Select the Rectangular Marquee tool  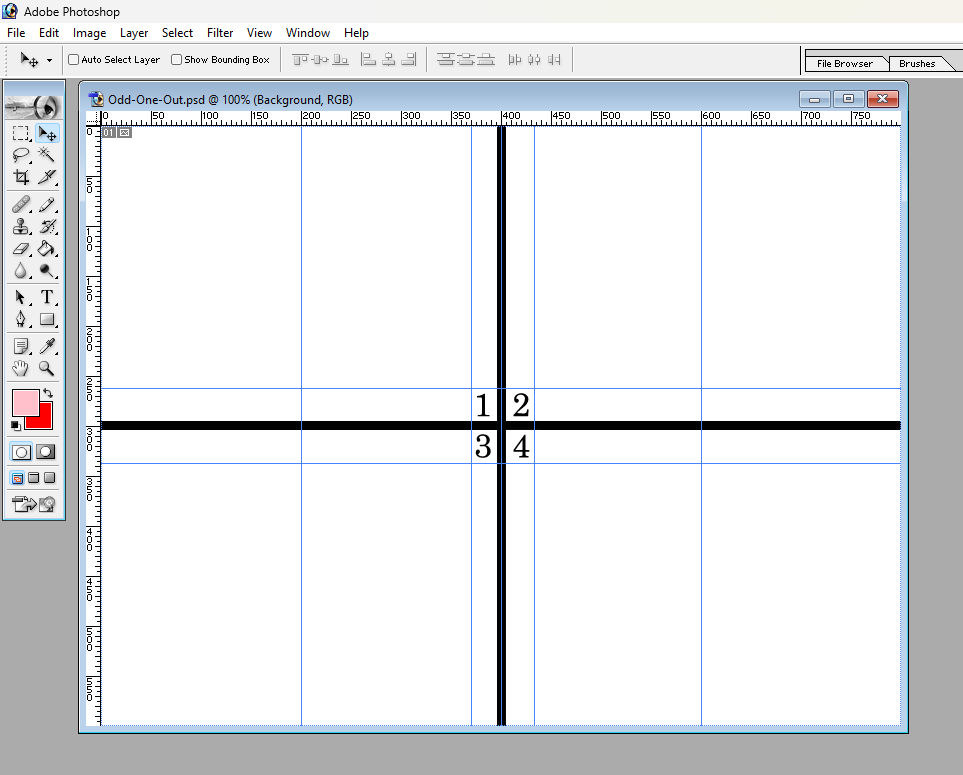click(21, 133)
